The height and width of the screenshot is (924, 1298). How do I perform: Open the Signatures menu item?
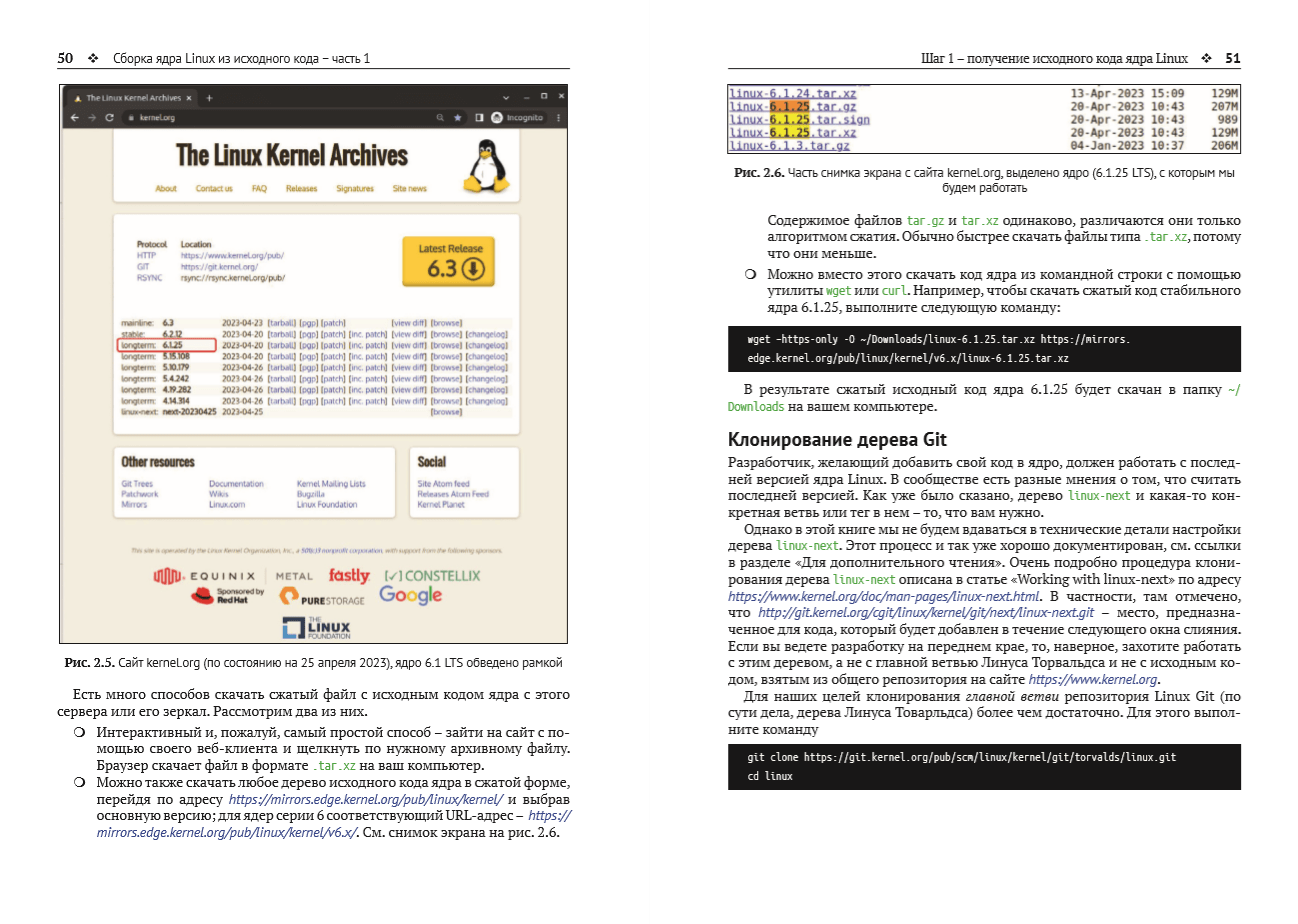click(x=354, y=189)
